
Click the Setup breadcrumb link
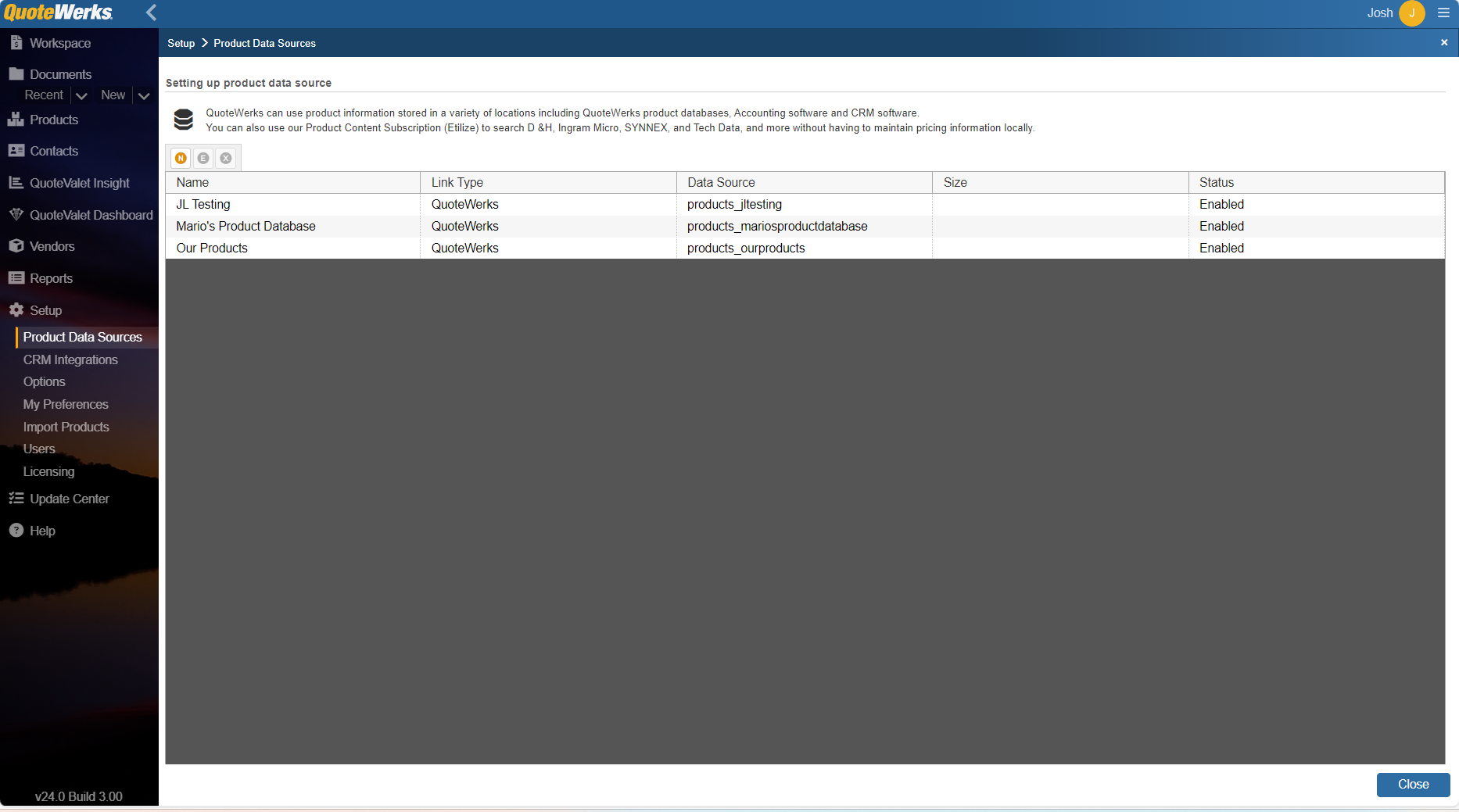pos(181,43)
